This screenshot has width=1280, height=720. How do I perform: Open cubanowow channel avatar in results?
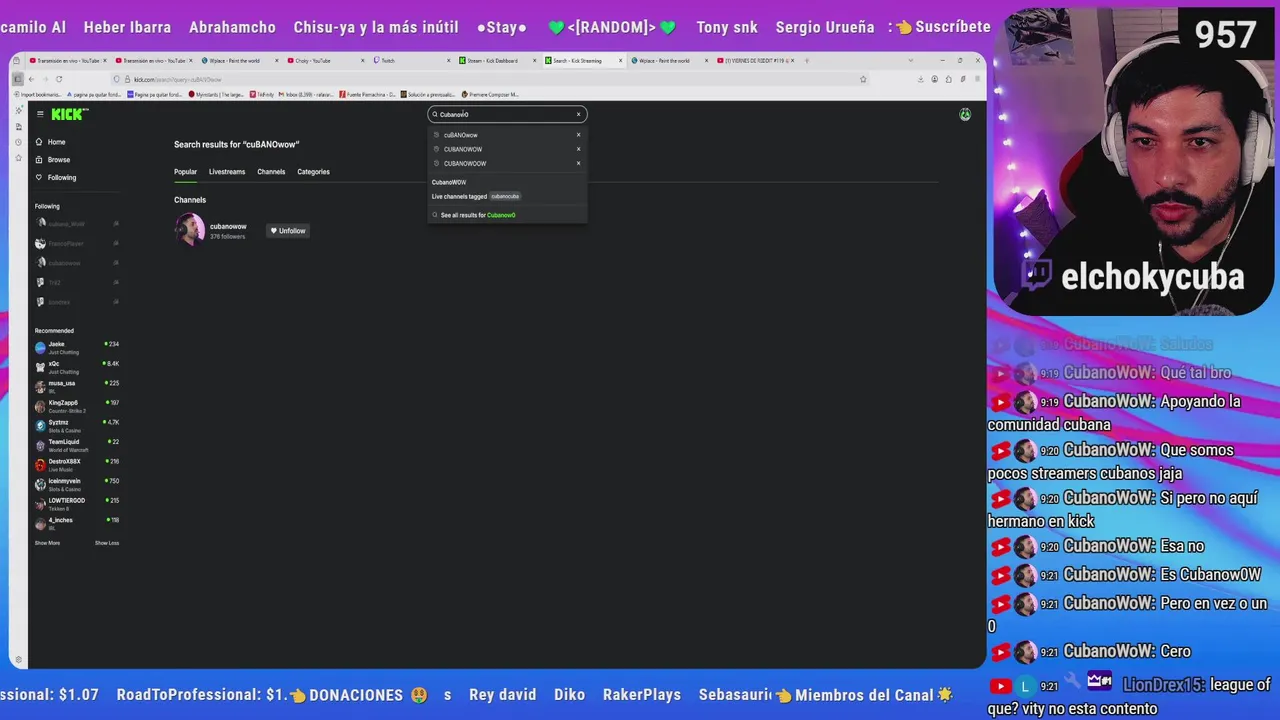[x=189, y=230]
